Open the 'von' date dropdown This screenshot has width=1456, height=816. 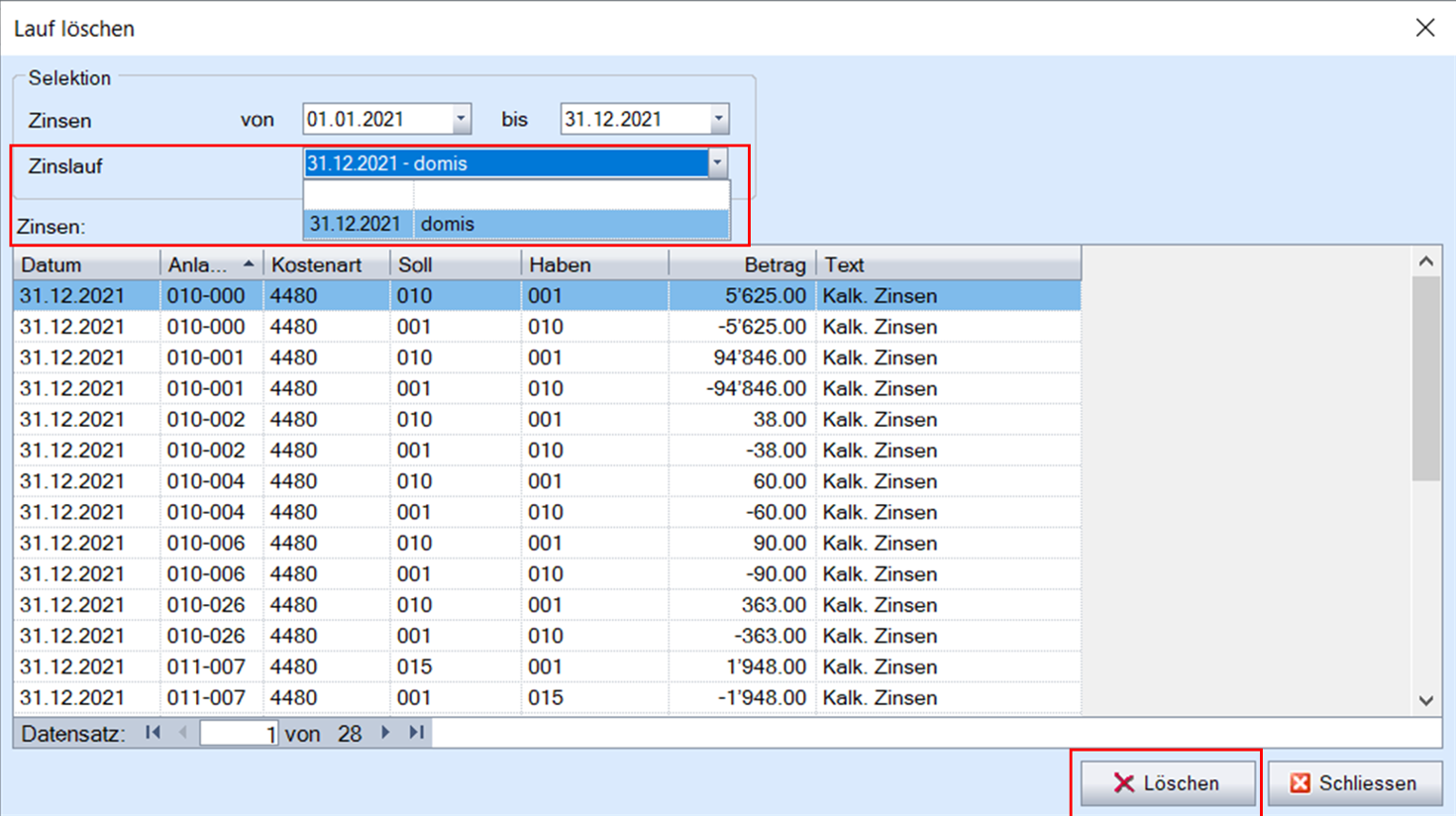pyautogui.click(x=461, y=120)
